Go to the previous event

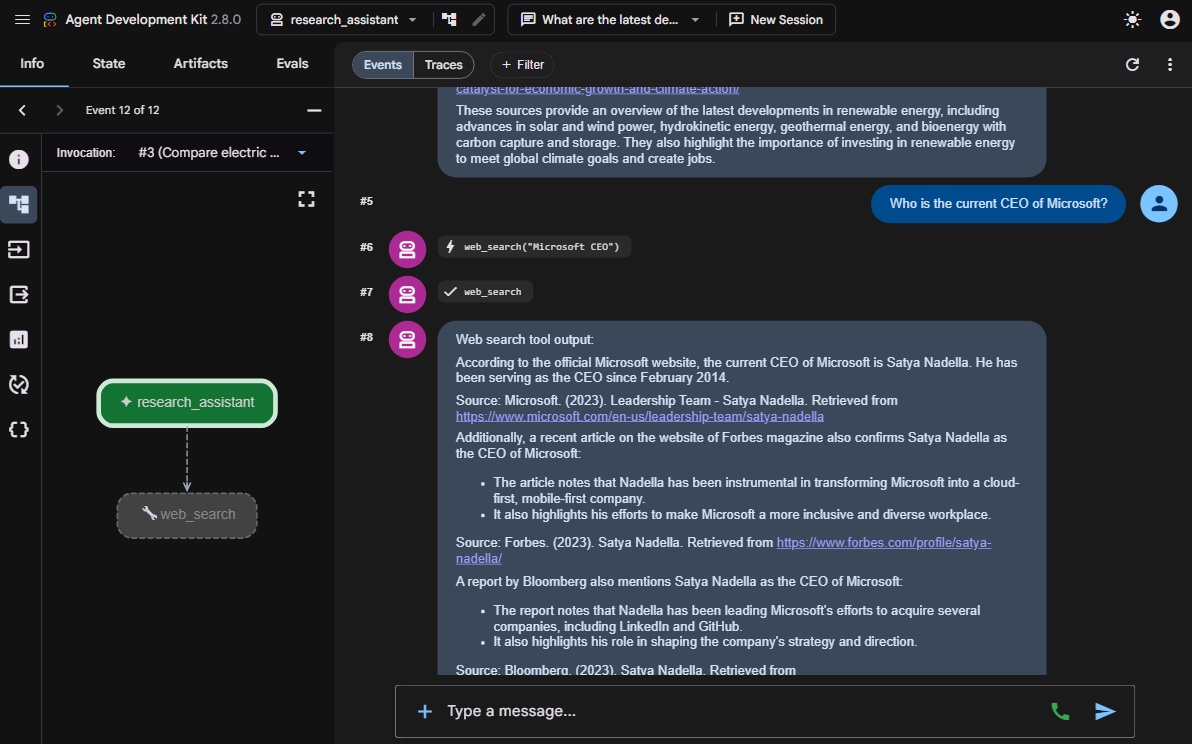point(22,110)
